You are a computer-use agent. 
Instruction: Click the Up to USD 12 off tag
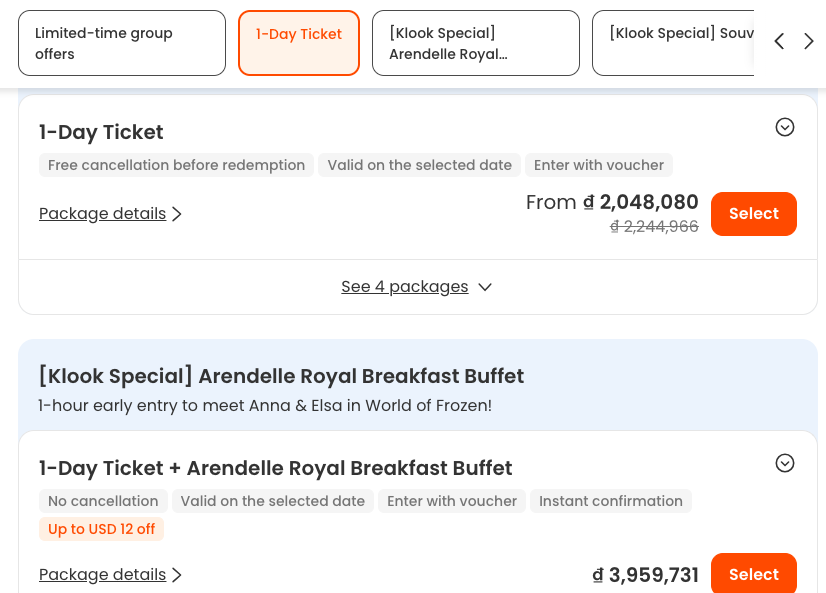(x=101, y=529)
